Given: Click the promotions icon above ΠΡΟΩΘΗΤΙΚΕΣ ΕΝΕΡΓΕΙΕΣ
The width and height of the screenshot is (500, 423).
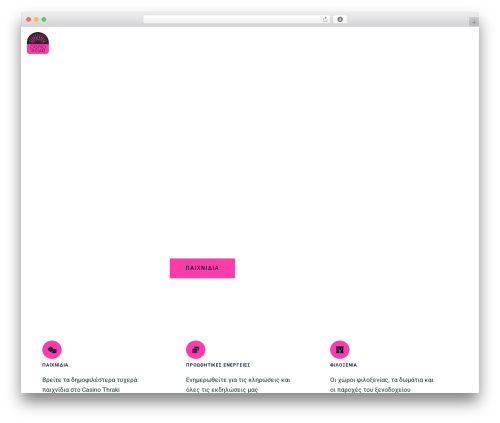Looking at the screenshot, I should pos(196,350).
